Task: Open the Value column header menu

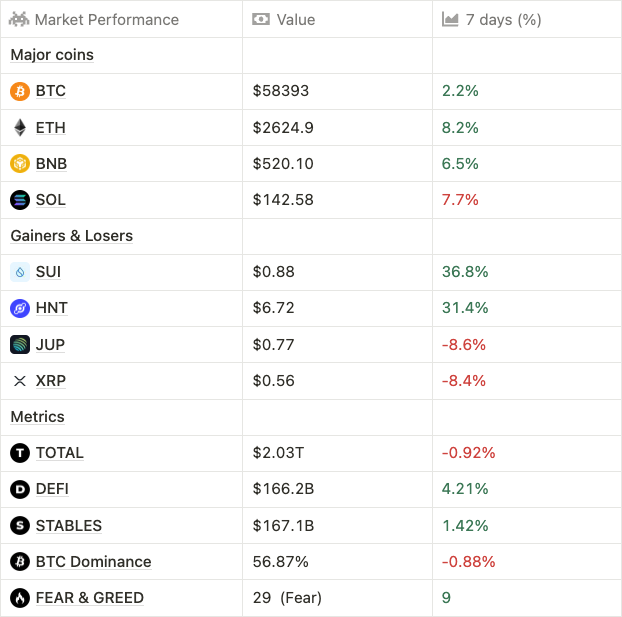Action: (x=295, y=19)
